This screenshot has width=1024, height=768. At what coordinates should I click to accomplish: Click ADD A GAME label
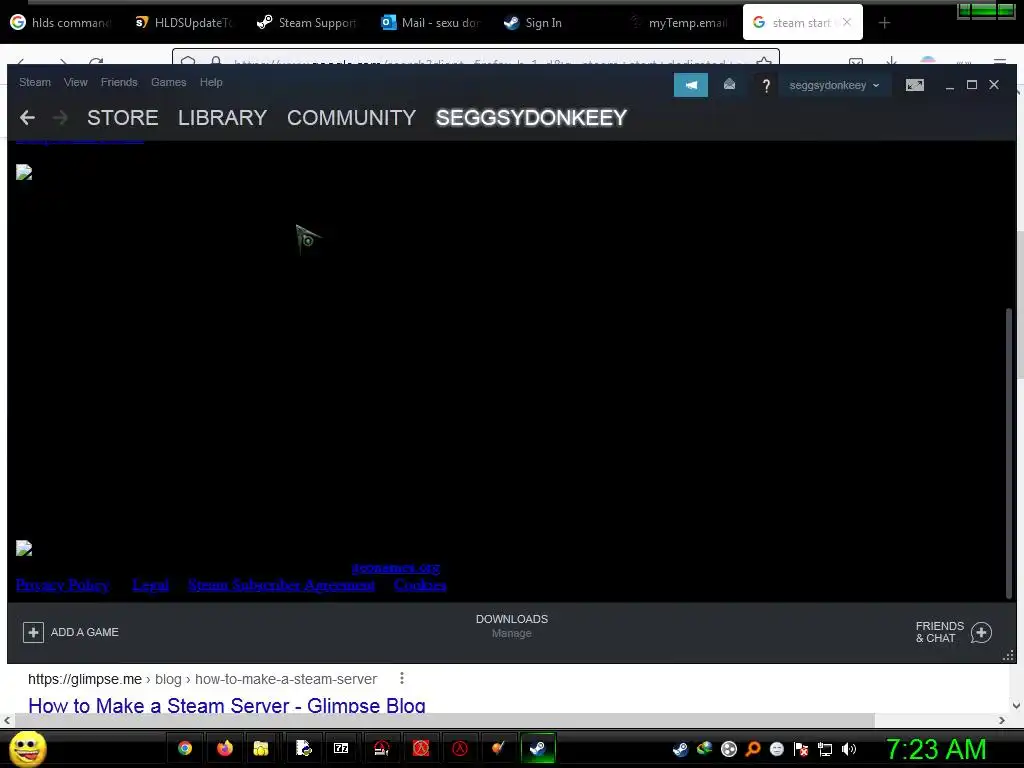(x=85, y=632)
